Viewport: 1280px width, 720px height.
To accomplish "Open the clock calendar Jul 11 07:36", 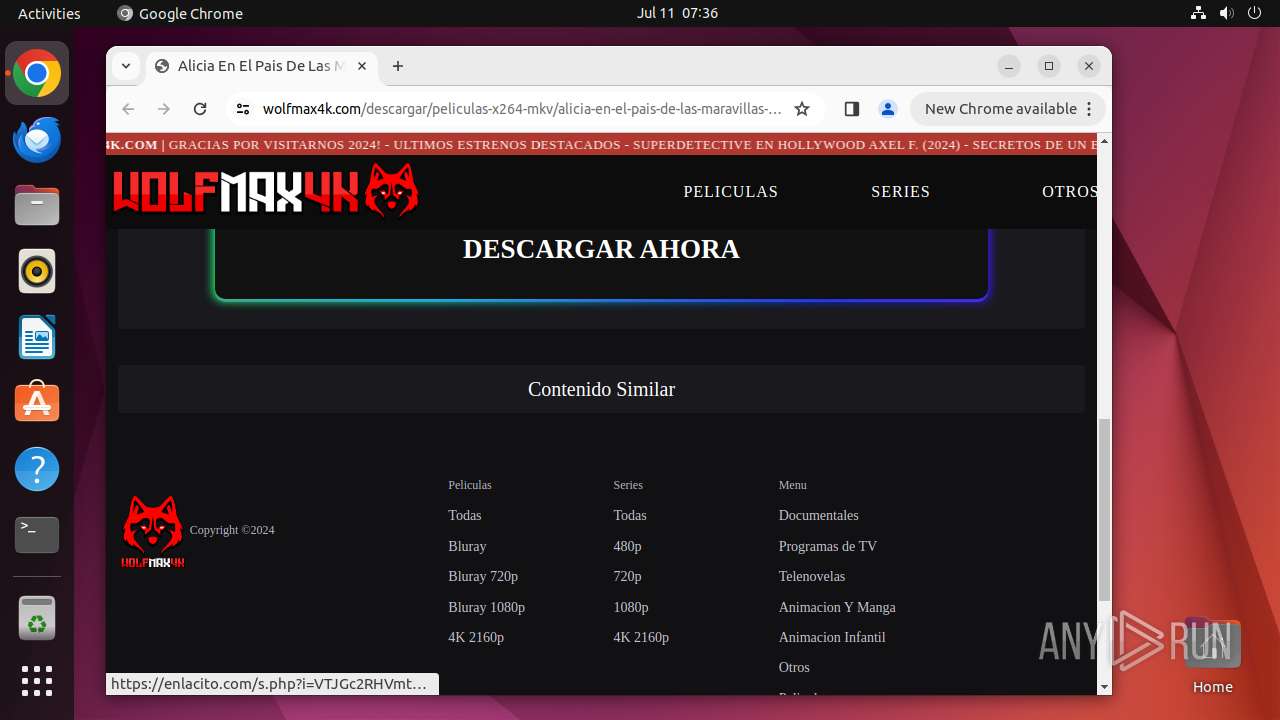I will point(677,13).
